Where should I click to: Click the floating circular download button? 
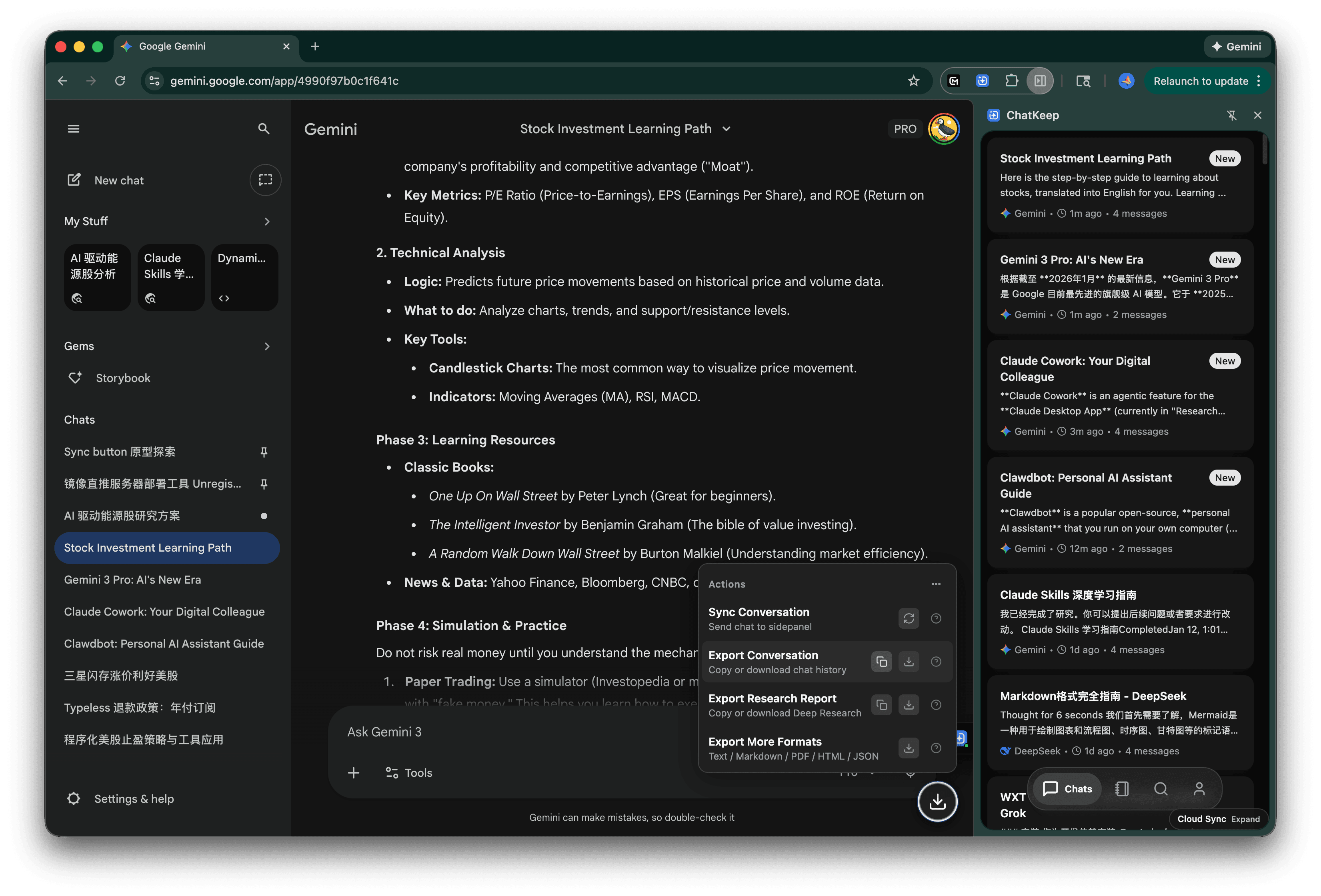coord(937,801)
